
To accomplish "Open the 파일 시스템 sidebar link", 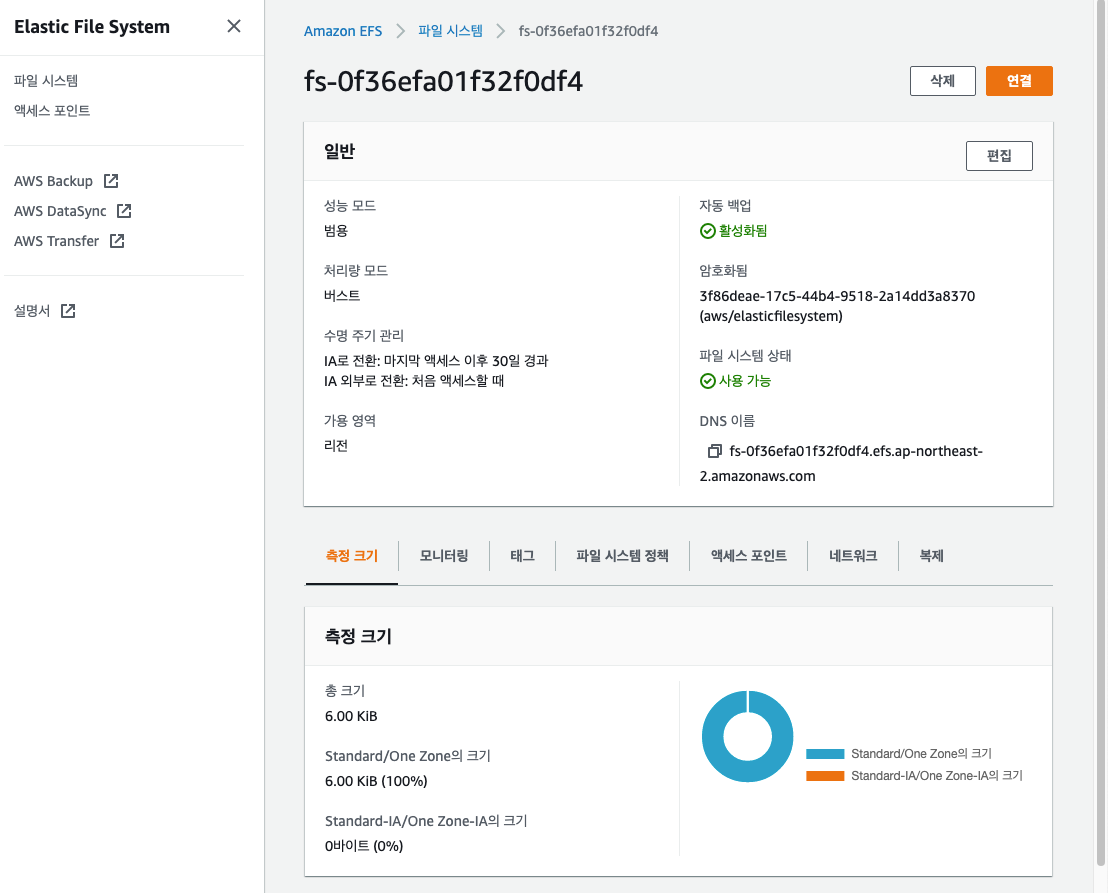I will 46,81.
